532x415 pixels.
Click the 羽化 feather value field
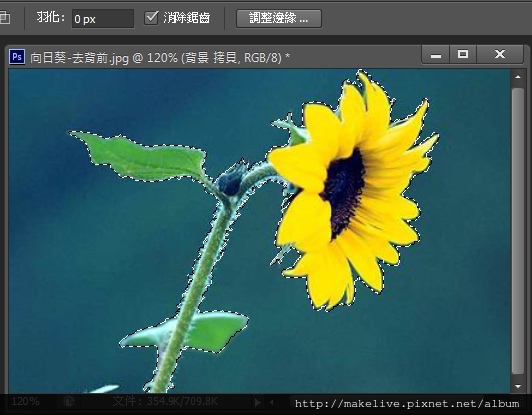pyautogui.click(x=103, y=19)
